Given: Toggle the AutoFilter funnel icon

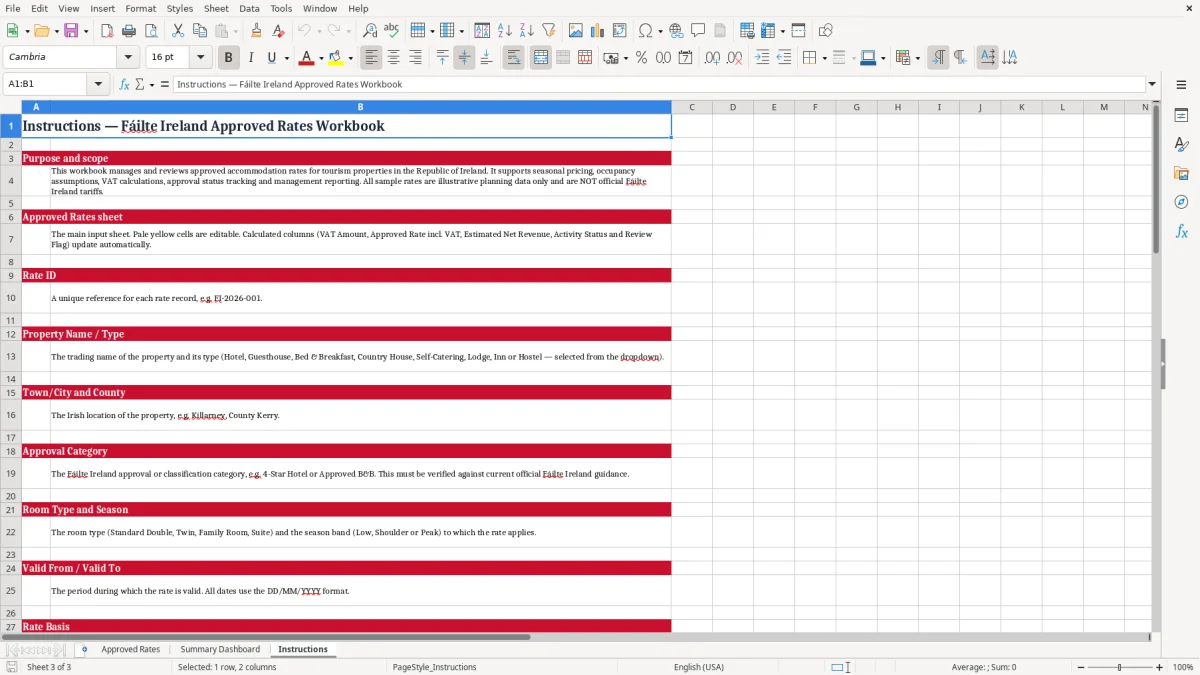Looking at the screenshot, I should 549,31.
